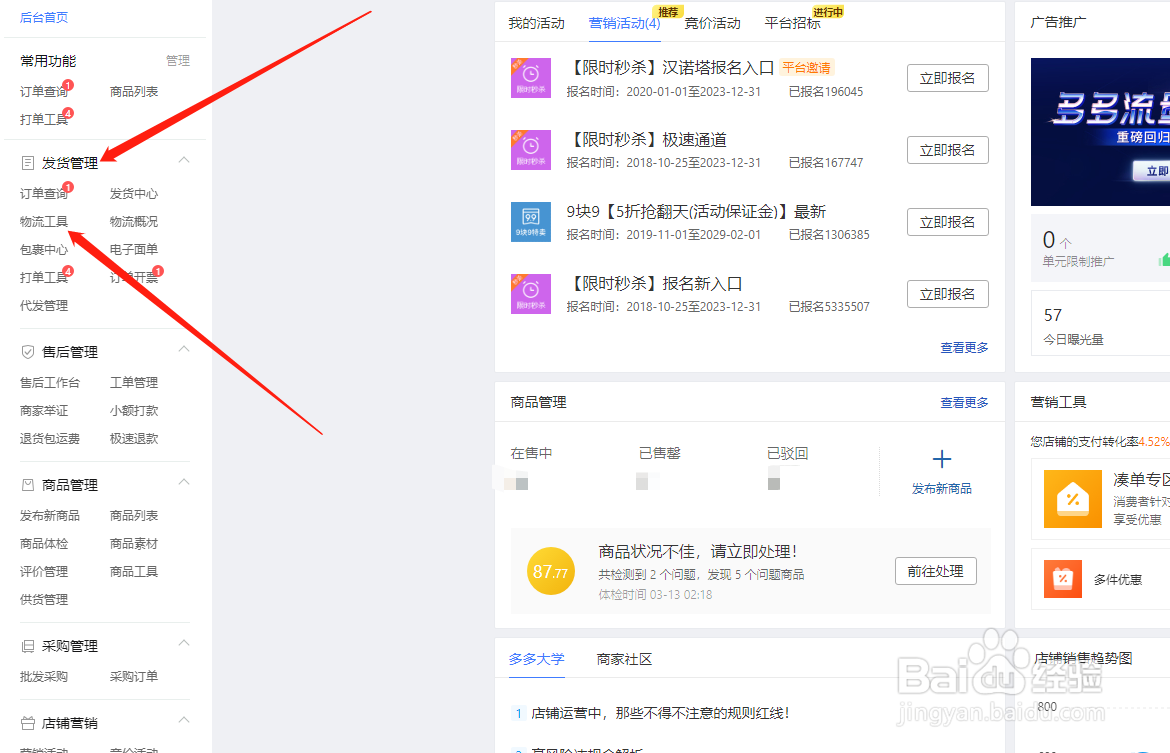The width and height of the screenshot is (1170, 753).
Task: Open 商家举证
Action: click(x=44, y=410)
